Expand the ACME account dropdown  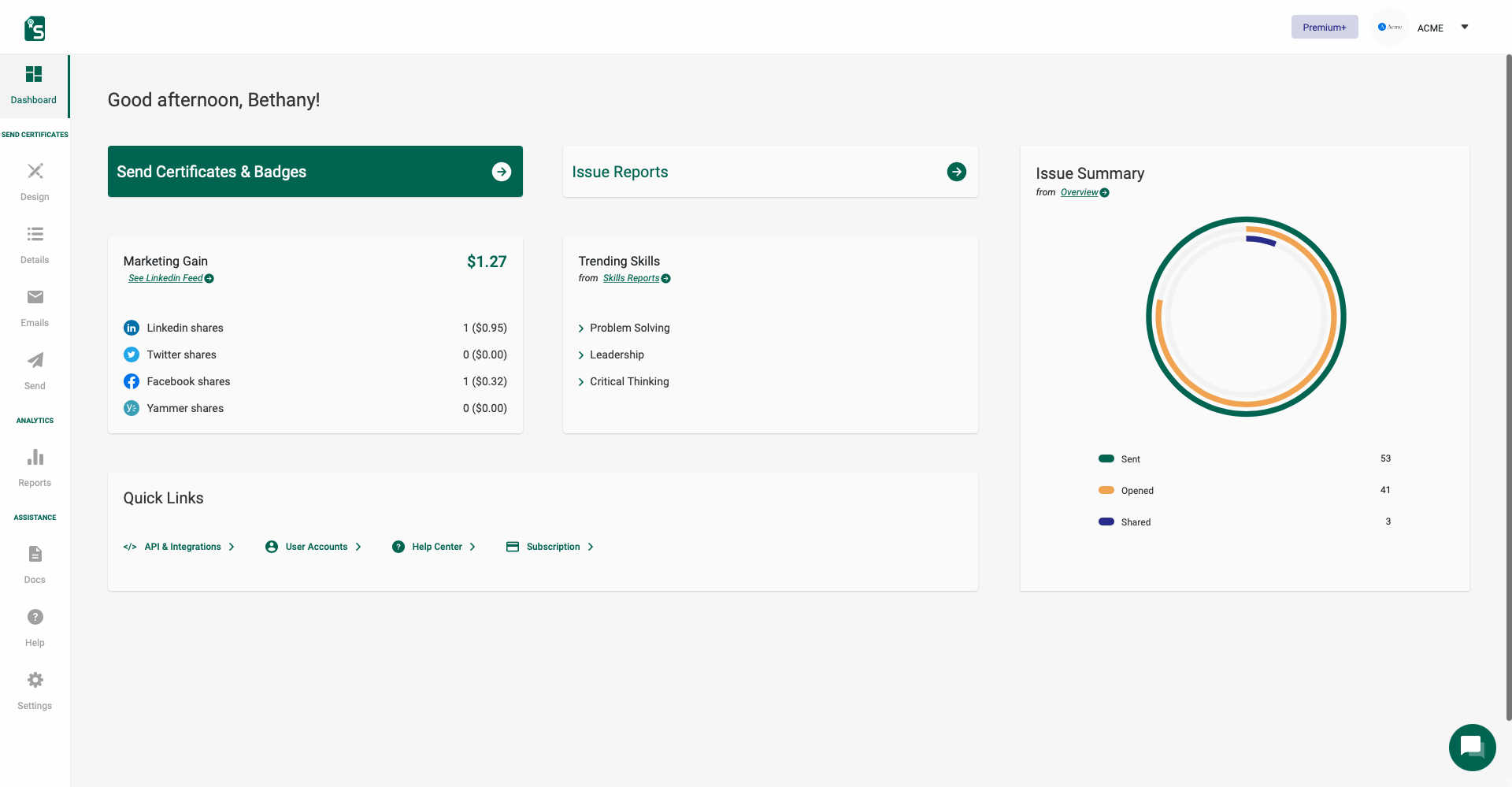1464,28
